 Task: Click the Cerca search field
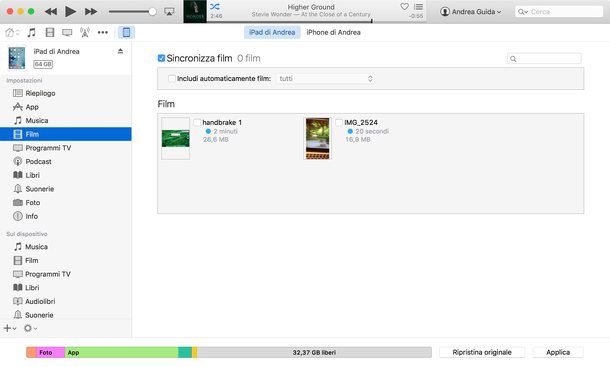pos(559,12)
